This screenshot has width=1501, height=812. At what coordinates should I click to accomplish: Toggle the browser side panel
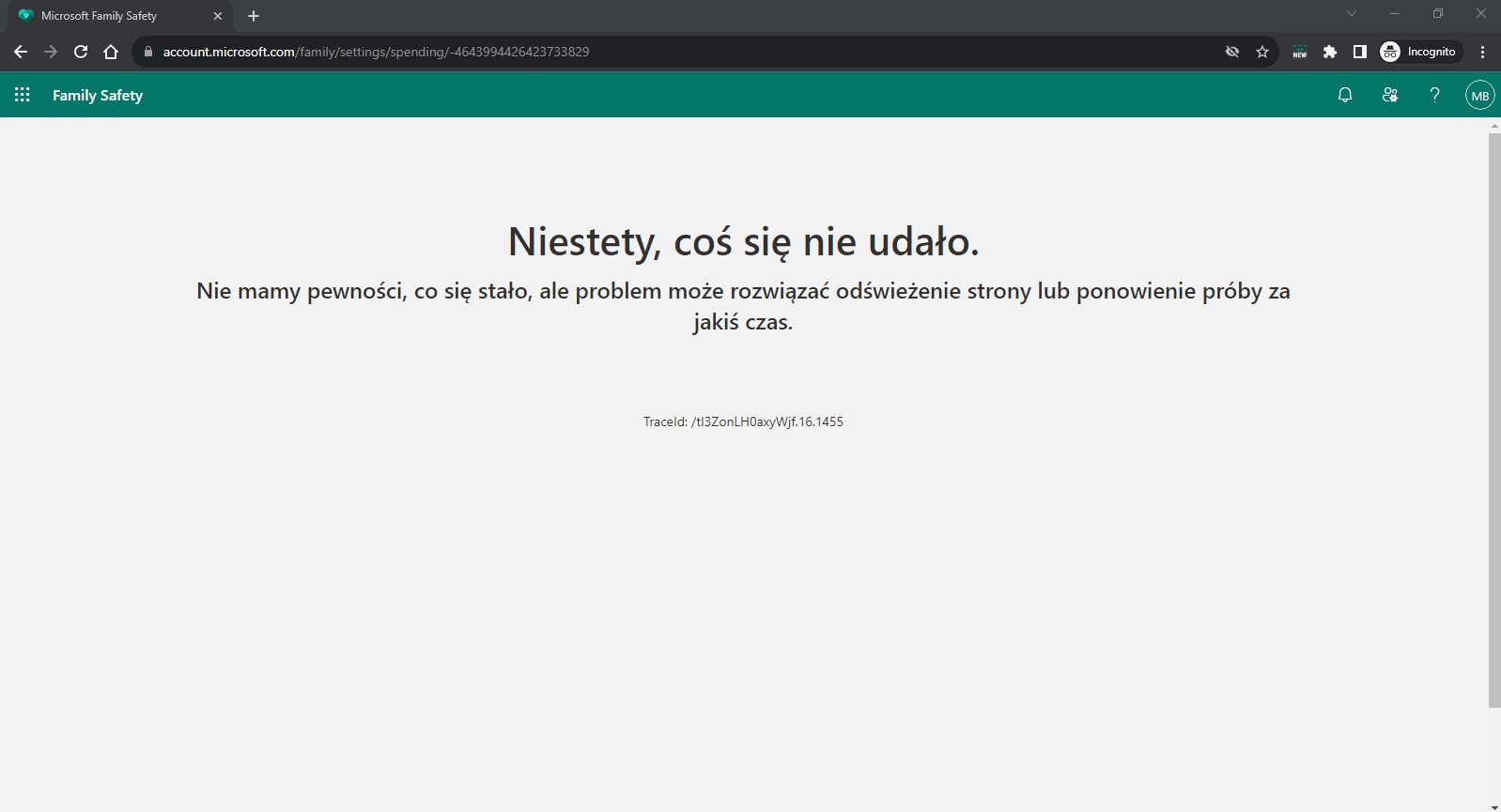pyautogui.click(x=1360, y=52)
